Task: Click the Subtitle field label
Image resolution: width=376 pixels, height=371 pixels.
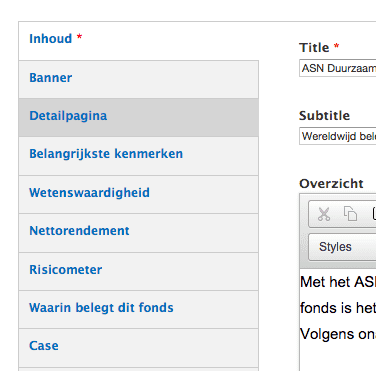Action: [324, 116]
